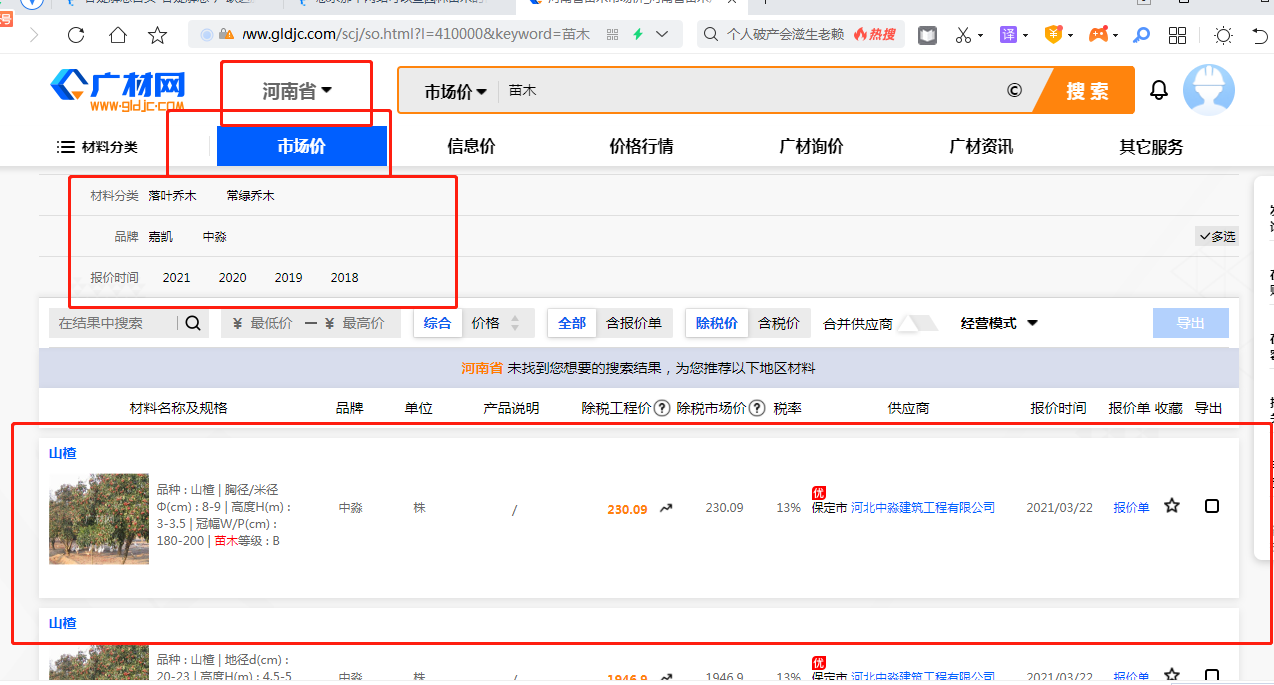
Task: Toggle 合并供应商 switch
Action: (917, 323)
